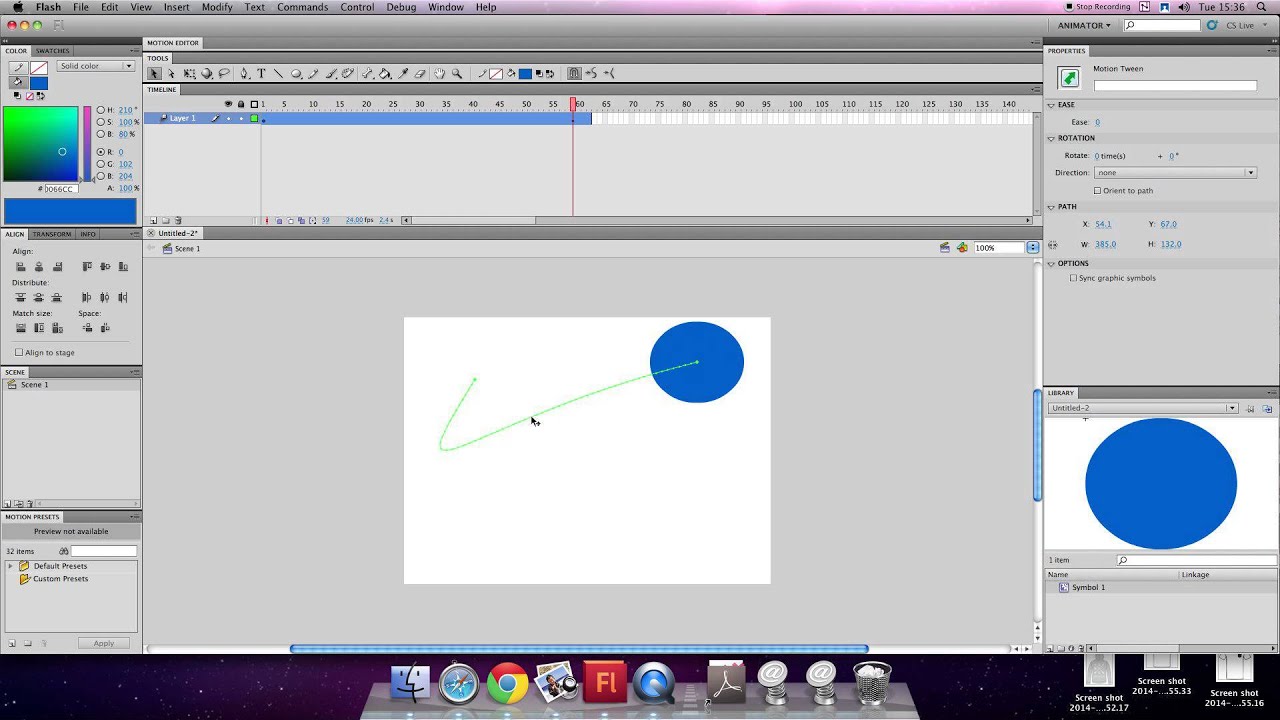The height and width of the screenshot is (720, 1280).
Task: Open the rotation Direction dropdown
Action: click(1175, 173)
